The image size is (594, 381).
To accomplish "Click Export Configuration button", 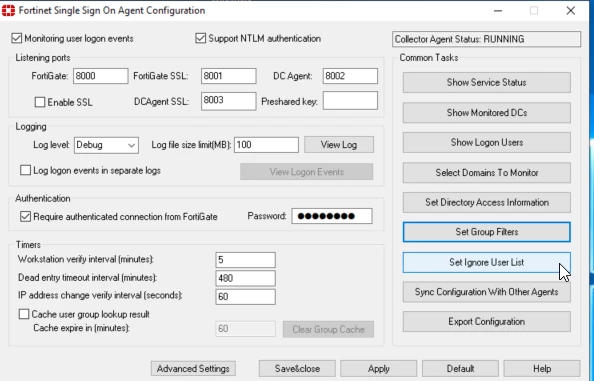I will [486, 322].
